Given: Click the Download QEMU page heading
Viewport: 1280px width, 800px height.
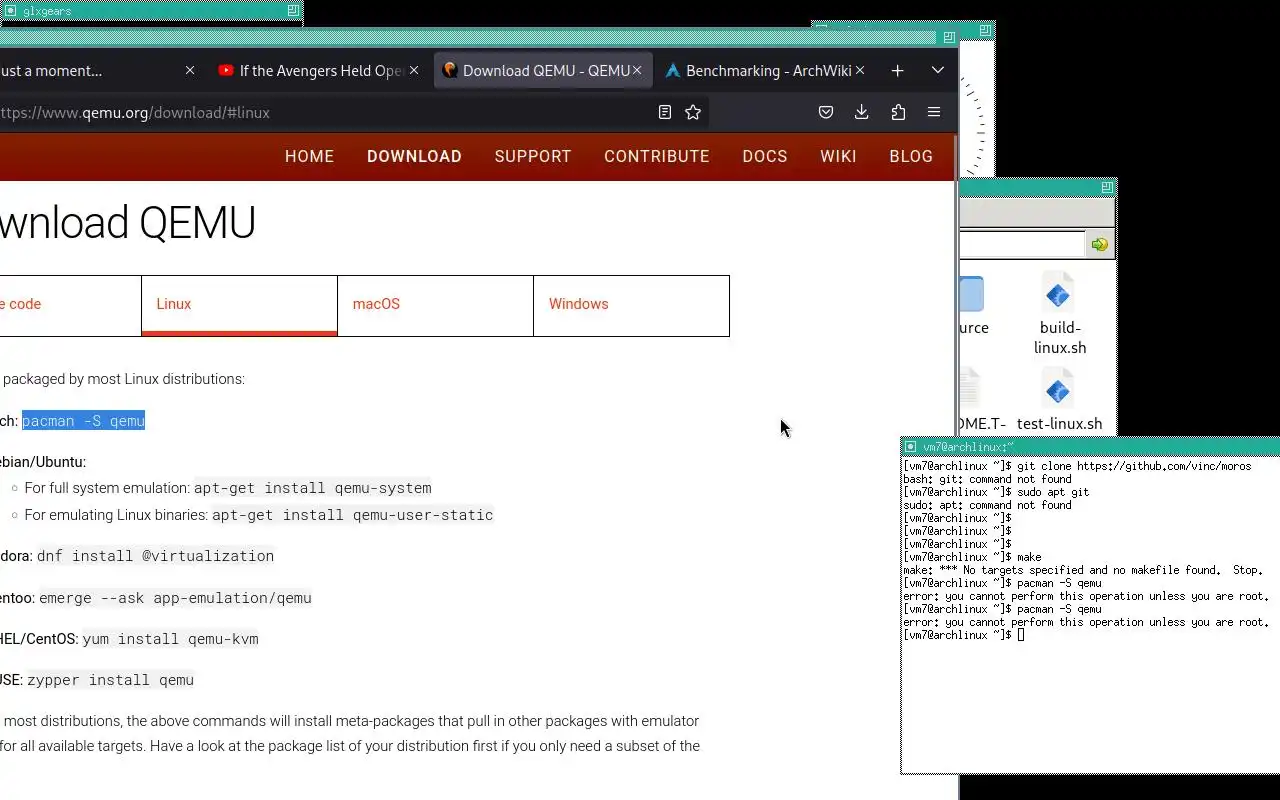Looking at the screenshot, I should [x=127, y=223].
